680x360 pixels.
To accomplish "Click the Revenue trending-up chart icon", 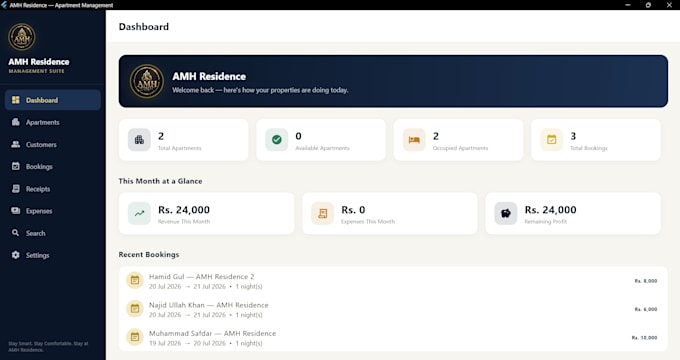I will tap(139, 213).
